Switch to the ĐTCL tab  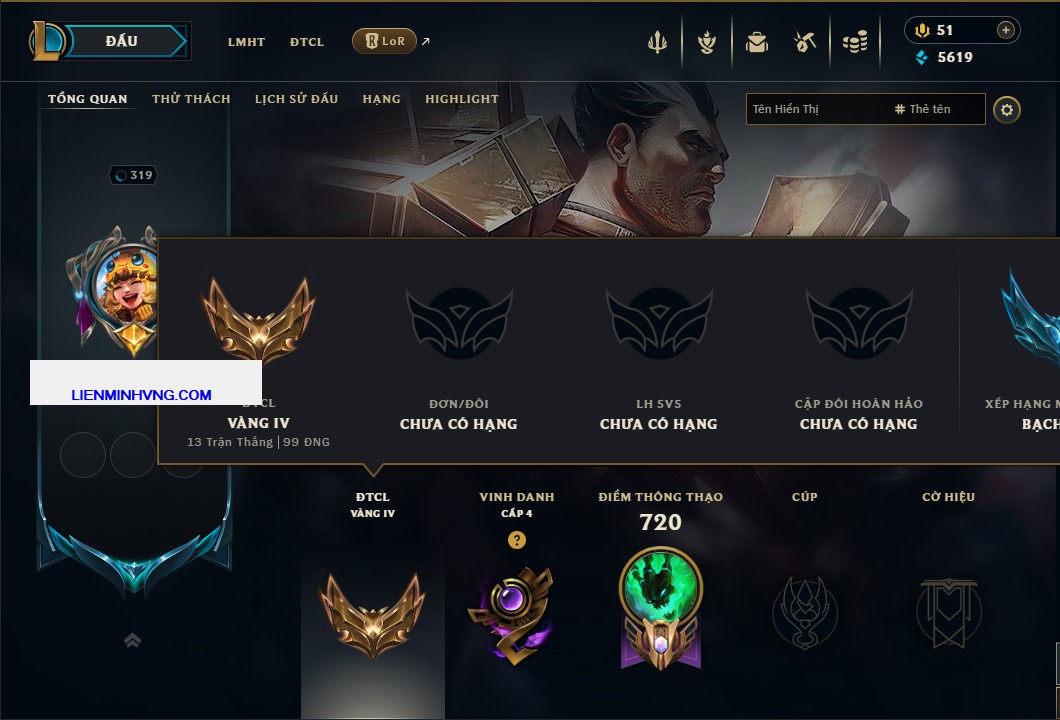307,42
